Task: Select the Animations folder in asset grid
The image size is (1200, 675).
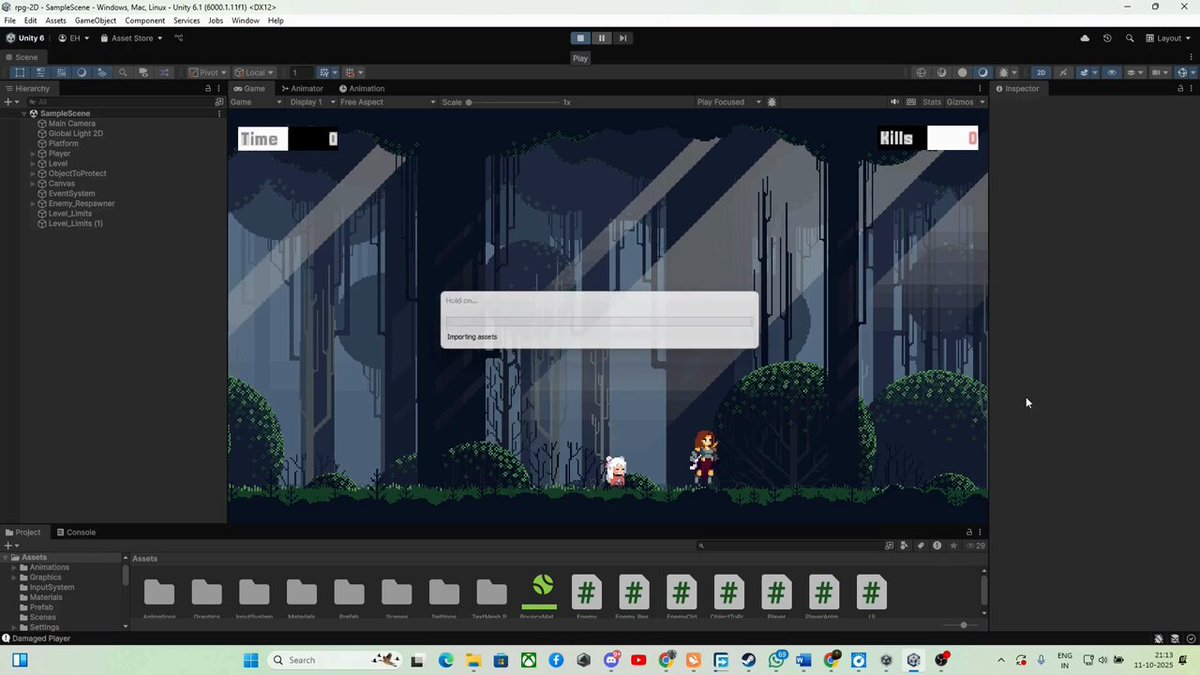Action: (x=159, y=596)
